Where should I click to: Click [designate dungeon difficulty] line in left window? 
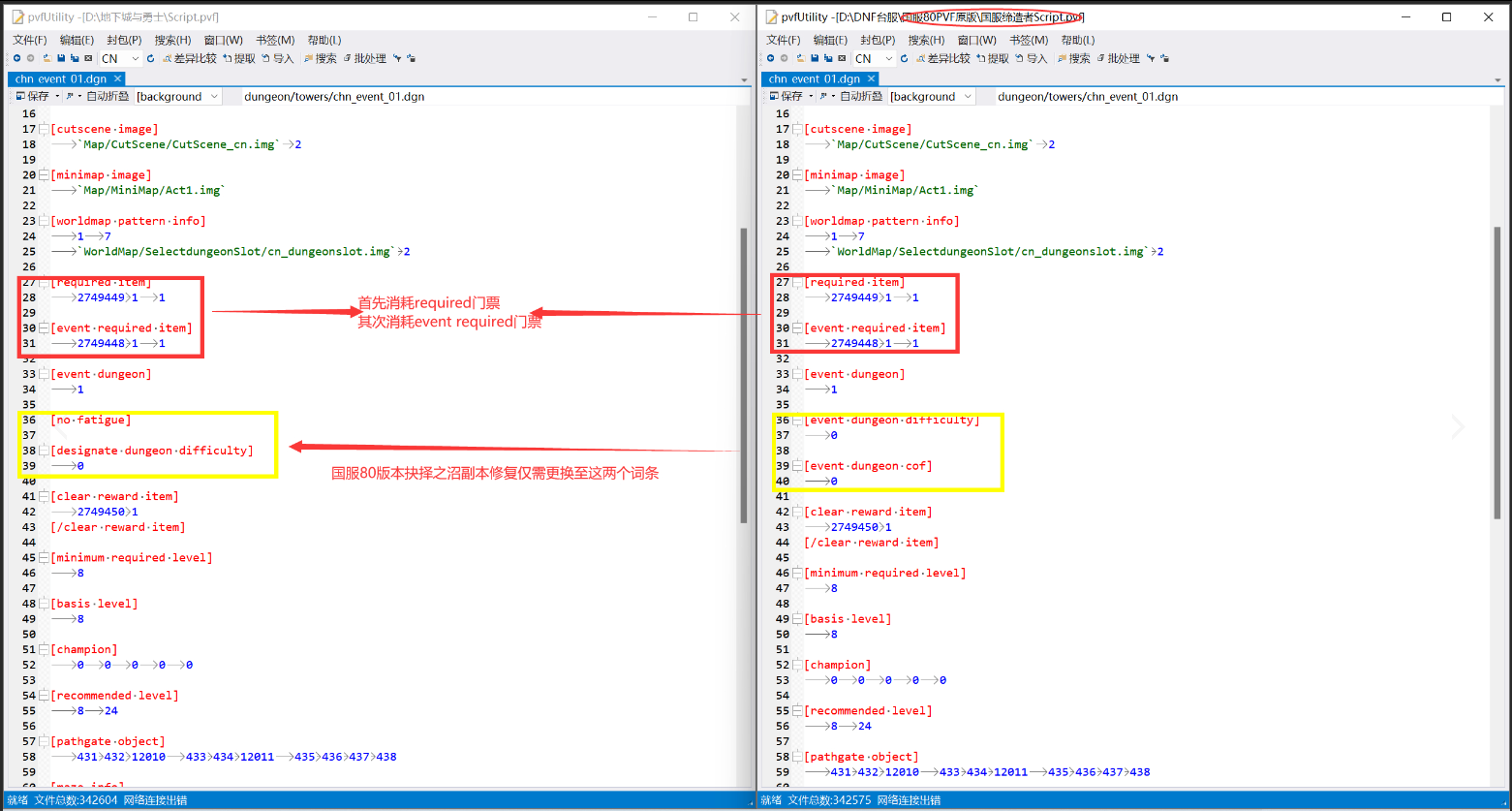pos(151,451)
